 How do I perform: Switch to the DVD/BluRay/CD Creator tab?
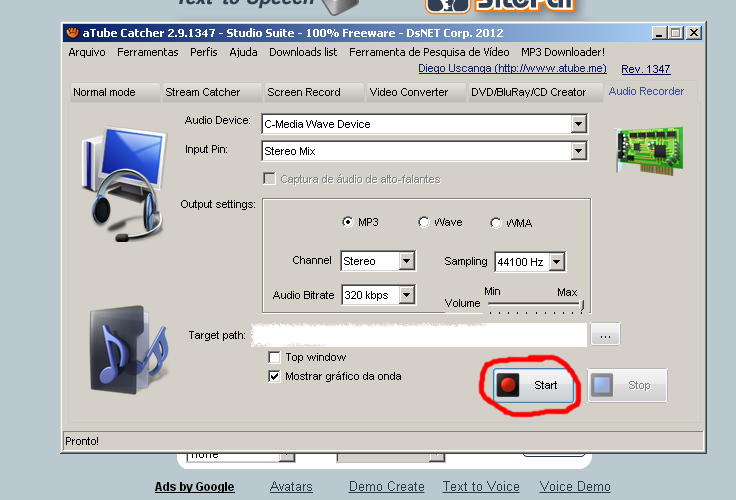535,92
